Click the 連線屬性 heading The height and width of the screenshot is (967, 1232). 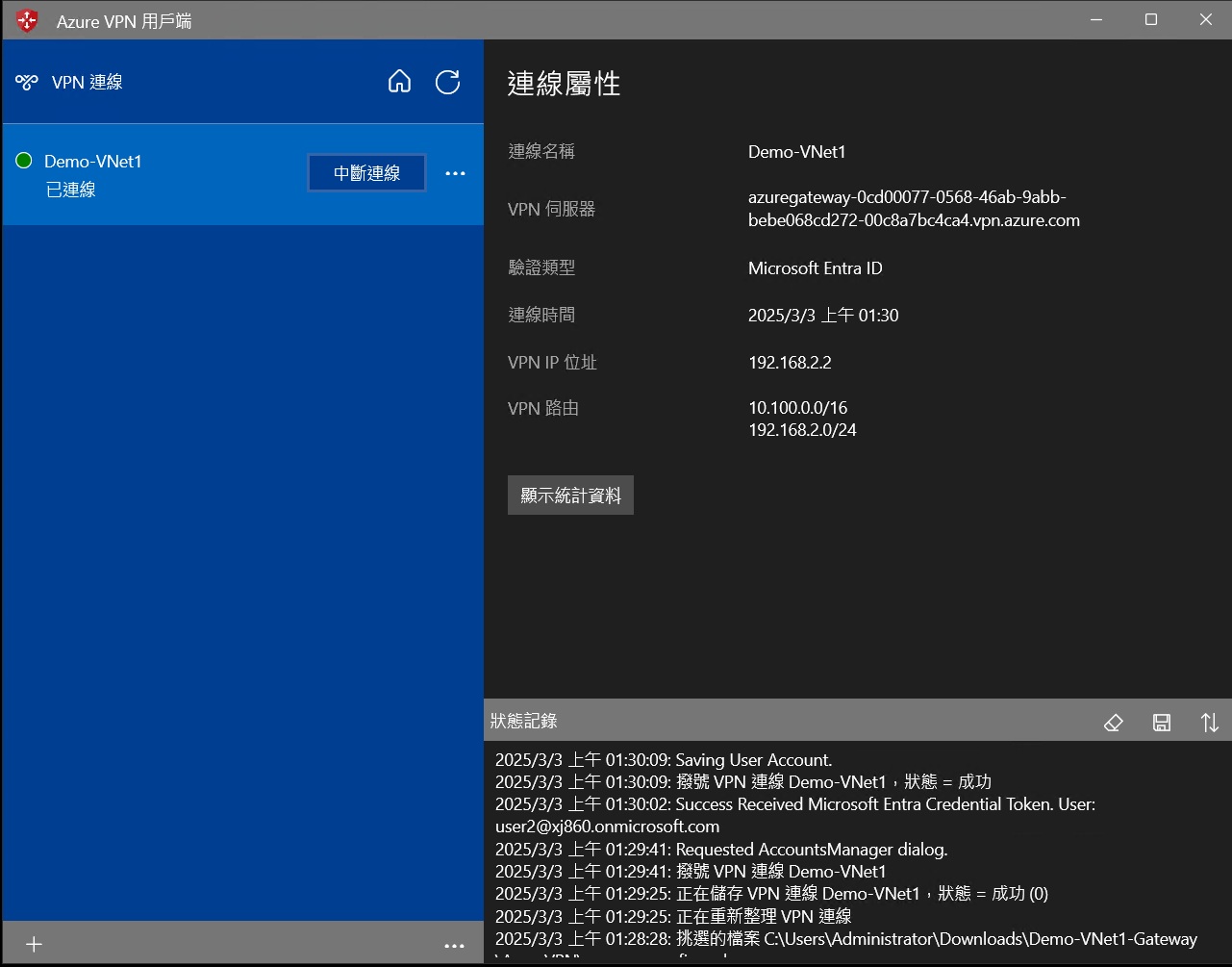(x=564, y=84)
